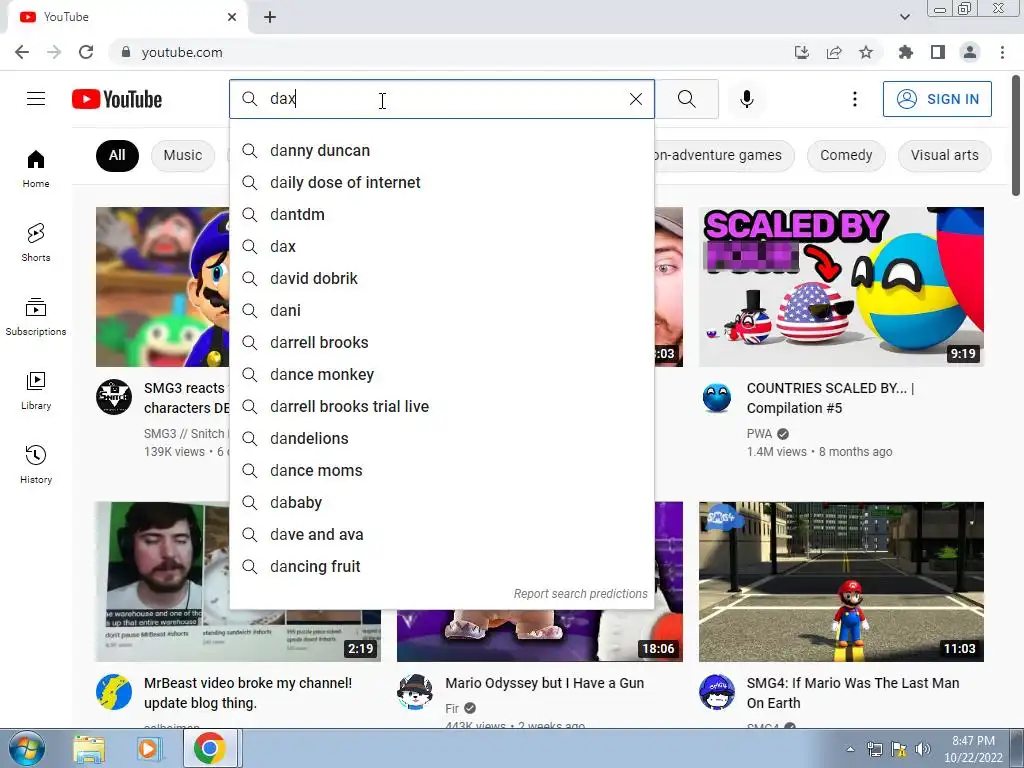Image resolution: width=1024 pixels, height=768 pixels.
Task: Choose suggestion 'daily dose of internet'
Action: (441, 182)
